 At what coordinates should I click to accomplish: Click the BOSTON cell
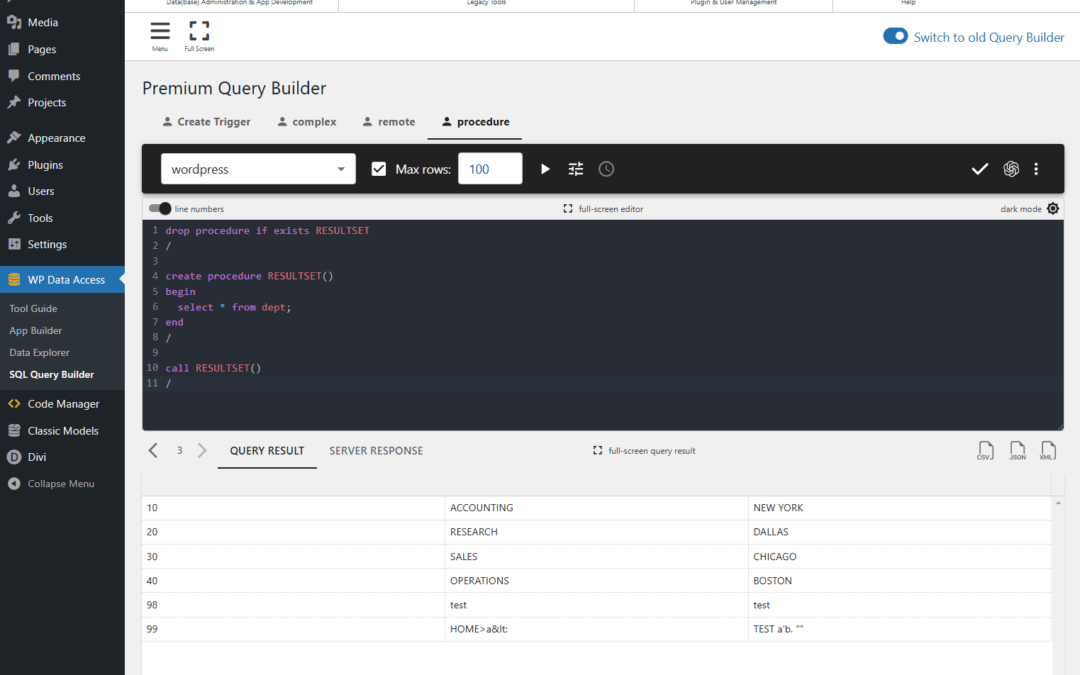(900, 581)
